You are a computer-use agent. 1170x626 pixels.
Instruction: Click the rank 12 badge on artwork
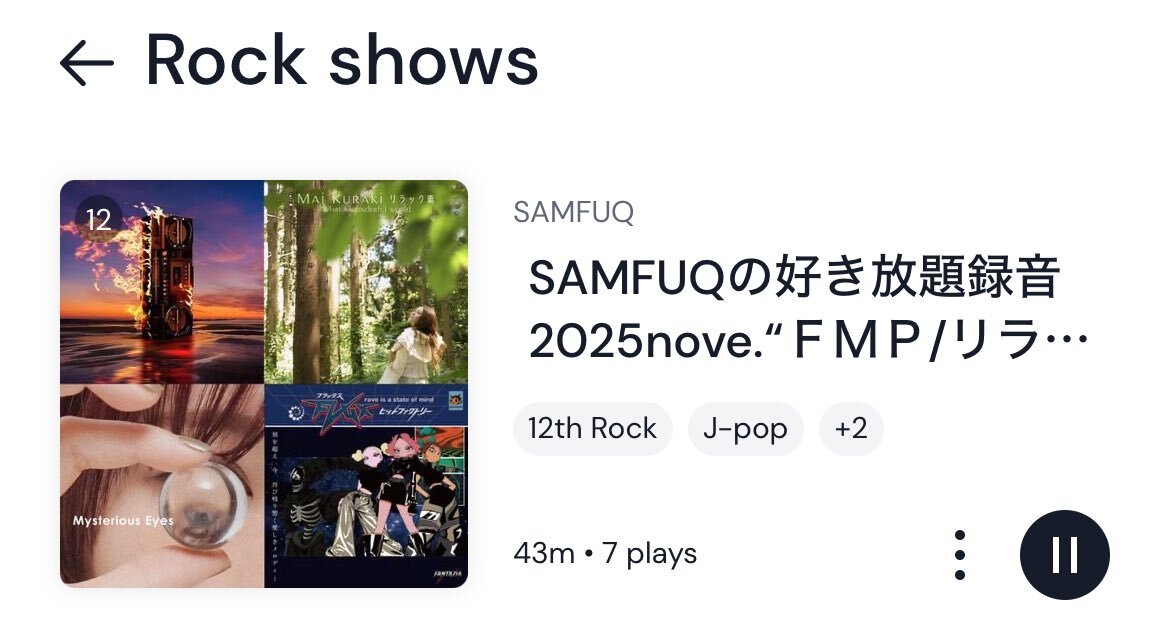(x=98, y=219)
